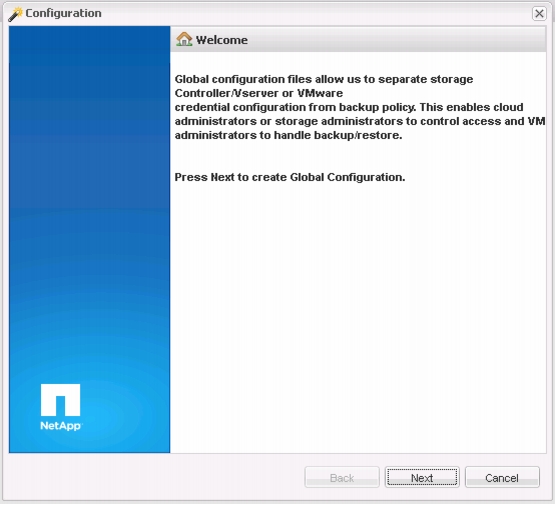Click the house icon beside Welcome
556x506 pixels.
coord(184,39)
